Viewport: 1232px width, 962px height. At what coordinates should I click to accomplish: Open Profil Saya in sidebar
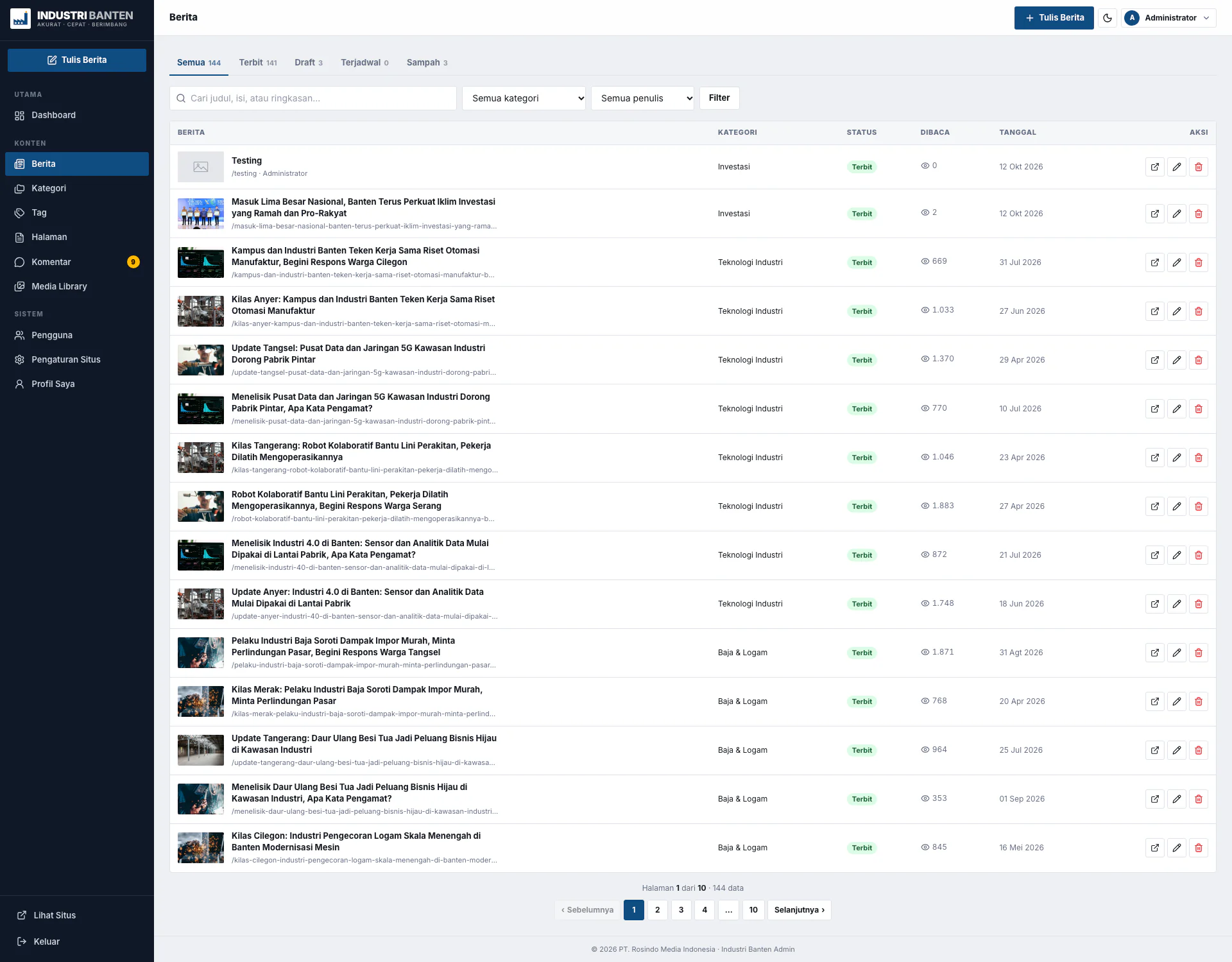77,384
